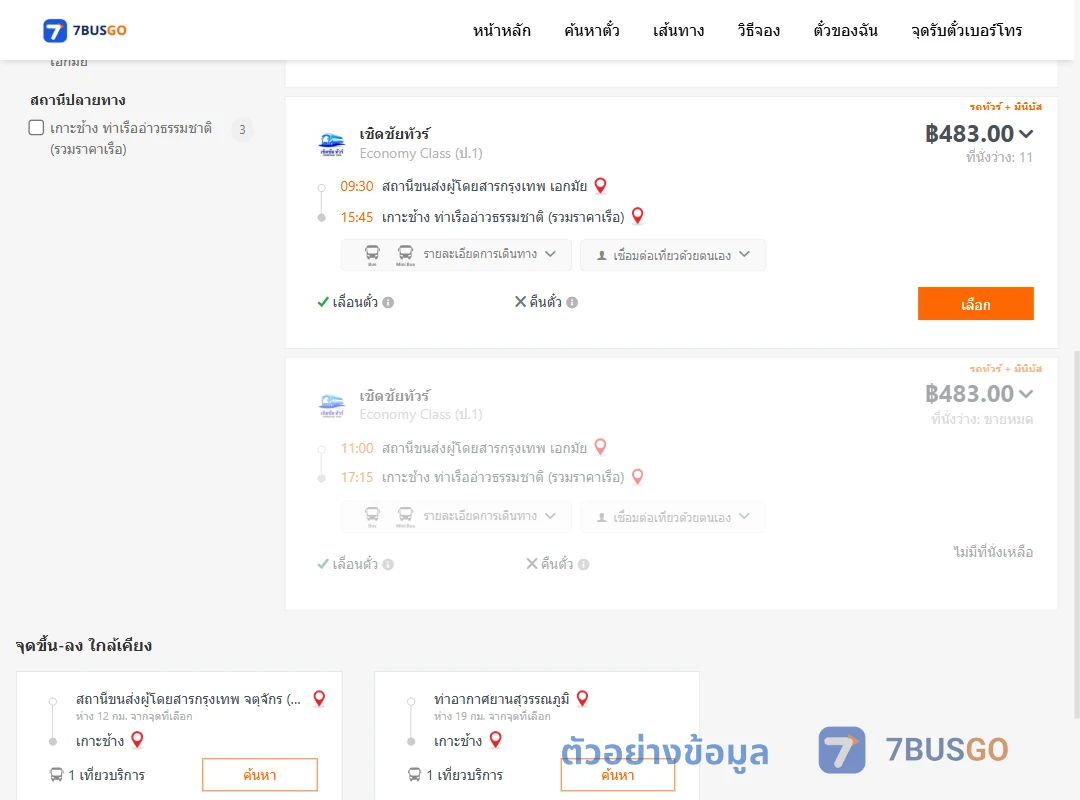Click bus icon by 1 เที่ยวบริการ, สุวรรณภูมิ card
This screenshot has width=1080, height=800.
[415, 775]
